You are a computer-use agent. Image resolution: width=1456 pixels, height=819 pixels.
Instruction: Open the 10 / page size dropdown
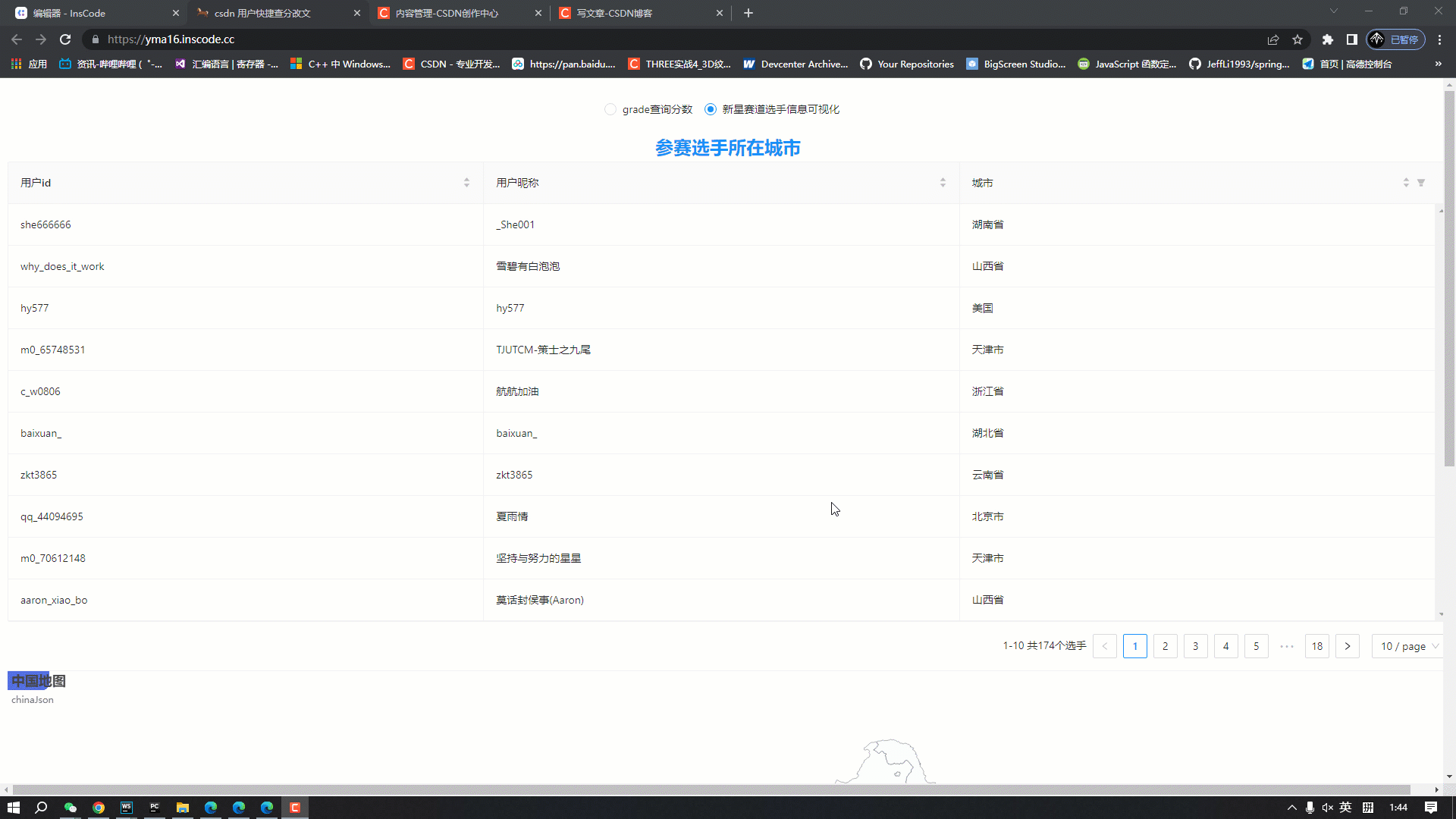[1407, 646]
